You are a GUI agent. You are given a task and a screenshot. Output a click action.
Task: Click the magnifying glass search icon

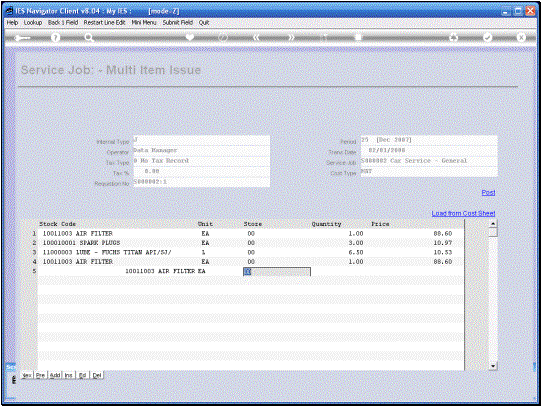coord(89,38)
